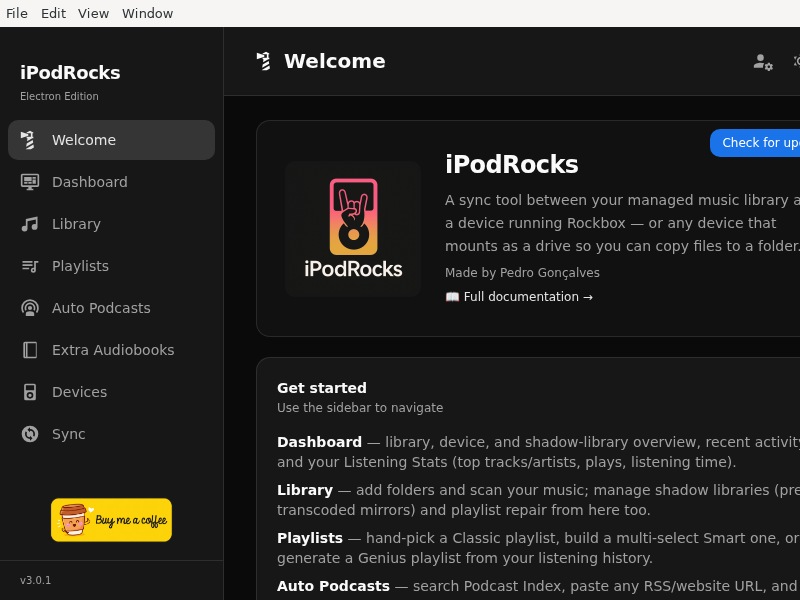Click the v3.0.1 version label
Image resolution: width=800 pixels, height=600 pixels.
pyautogui.click(x=36, y=581)
